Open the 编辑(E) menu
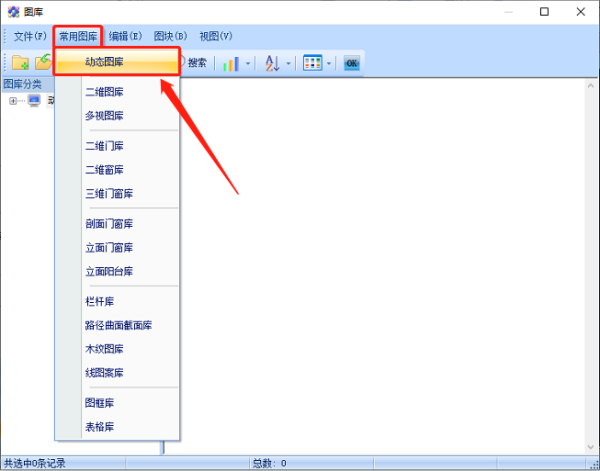The width and height of the screenshot is (600, 471). tap(126, 36)
